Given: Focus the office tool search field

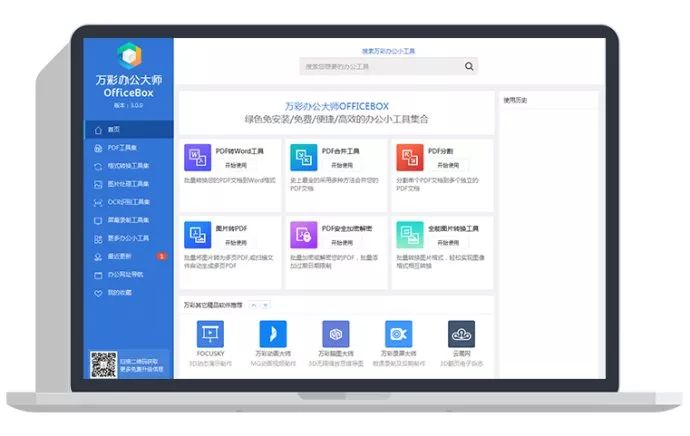Looking at the screenshot, I should coord(382,66).
